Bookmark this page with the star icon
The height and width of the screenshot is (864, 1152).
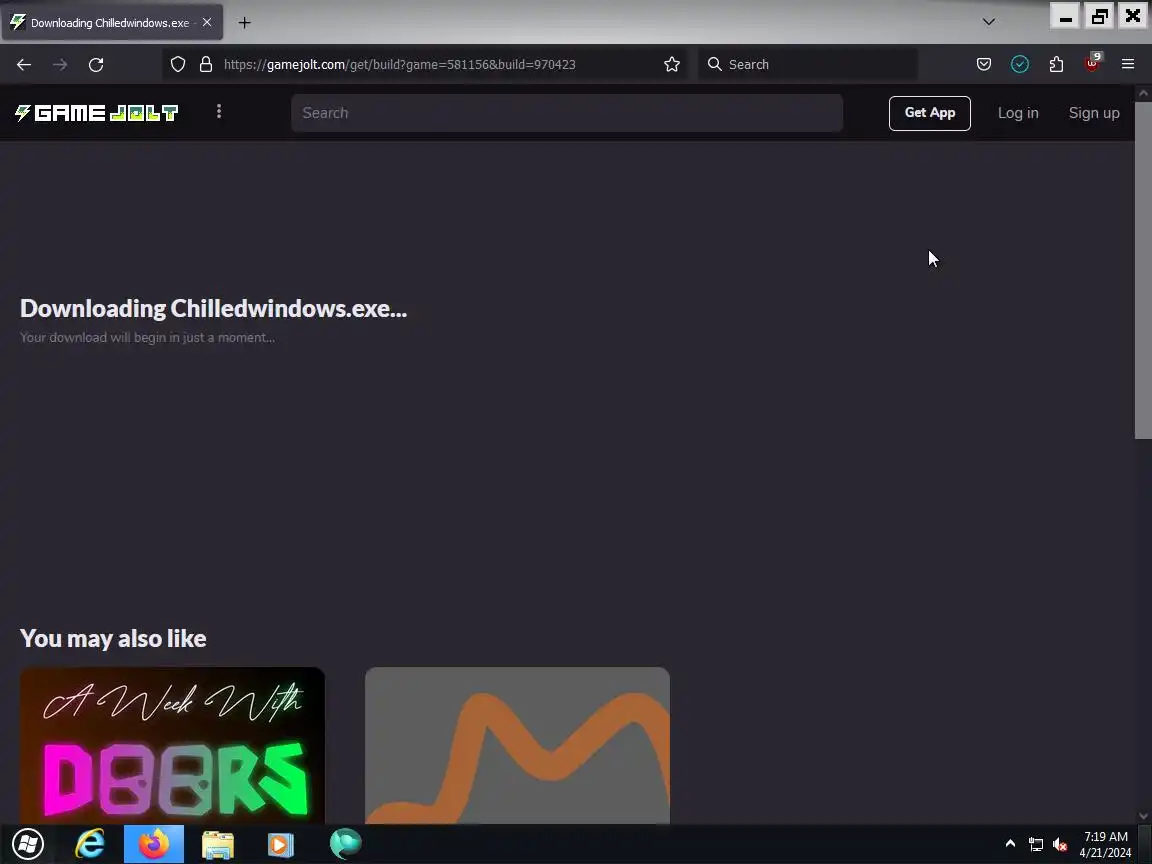click(x=672, y=65)
